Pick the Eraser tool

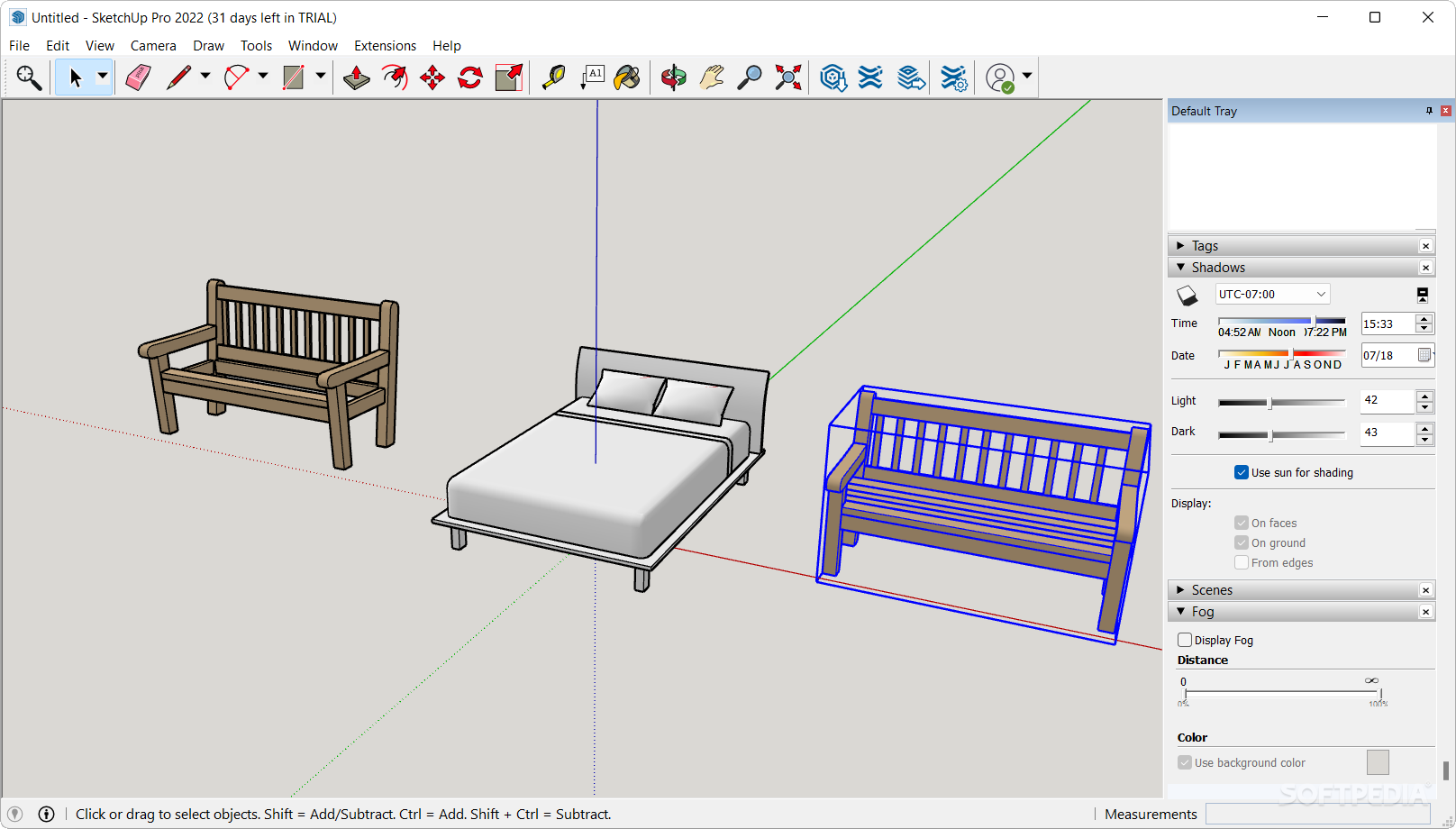[x=138, y=78]
